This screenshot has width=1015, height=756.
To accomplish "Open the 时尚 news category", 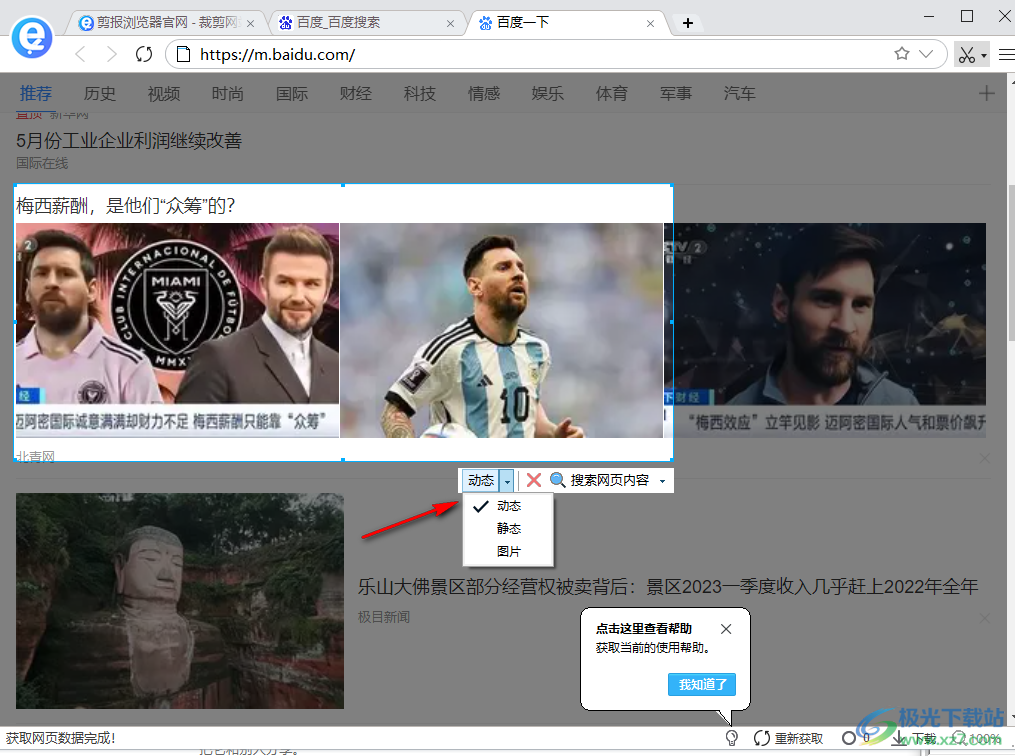I will (228, 94).
